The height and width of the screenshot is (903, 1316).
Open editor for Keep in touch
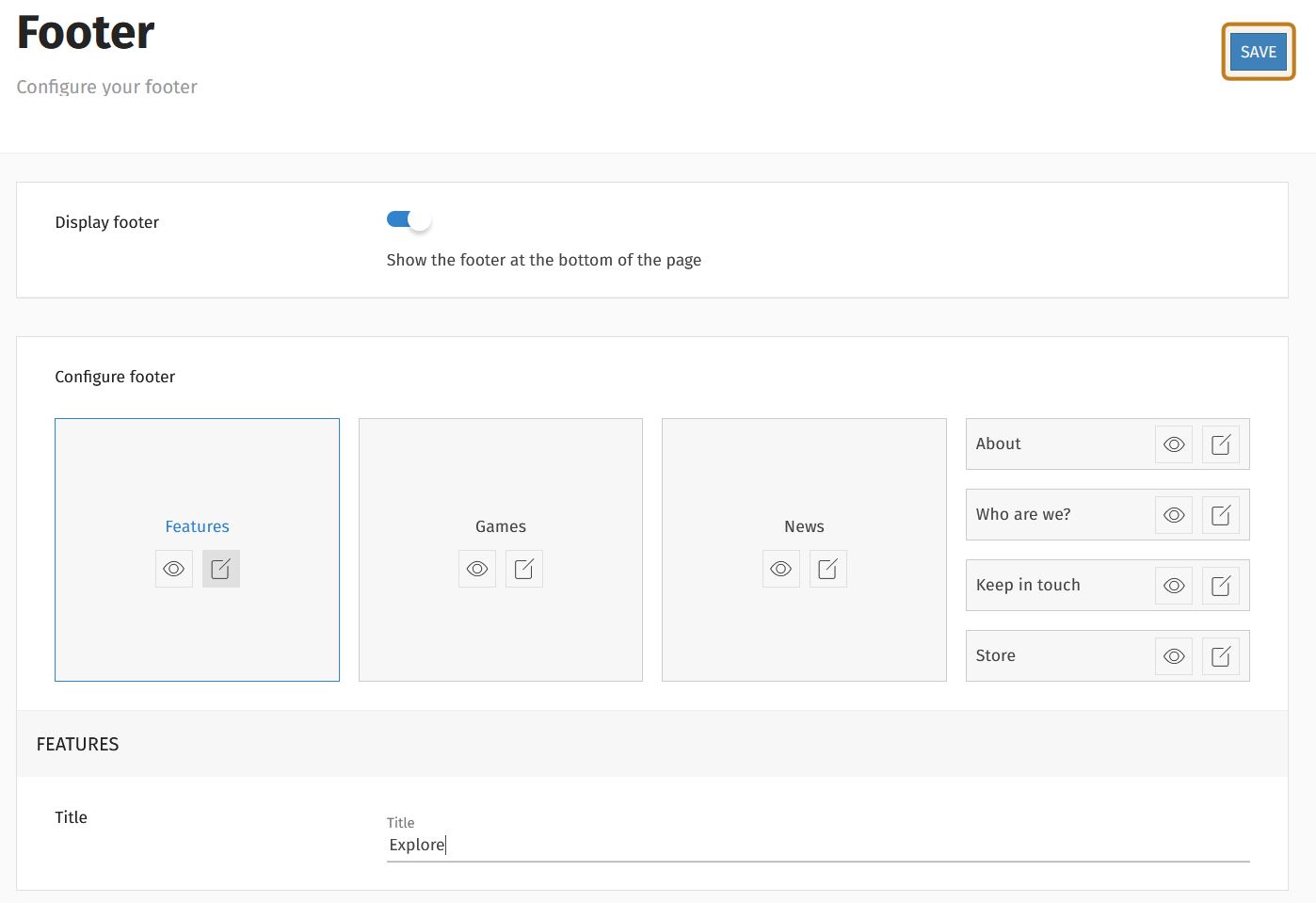[x=1221, y=586]
